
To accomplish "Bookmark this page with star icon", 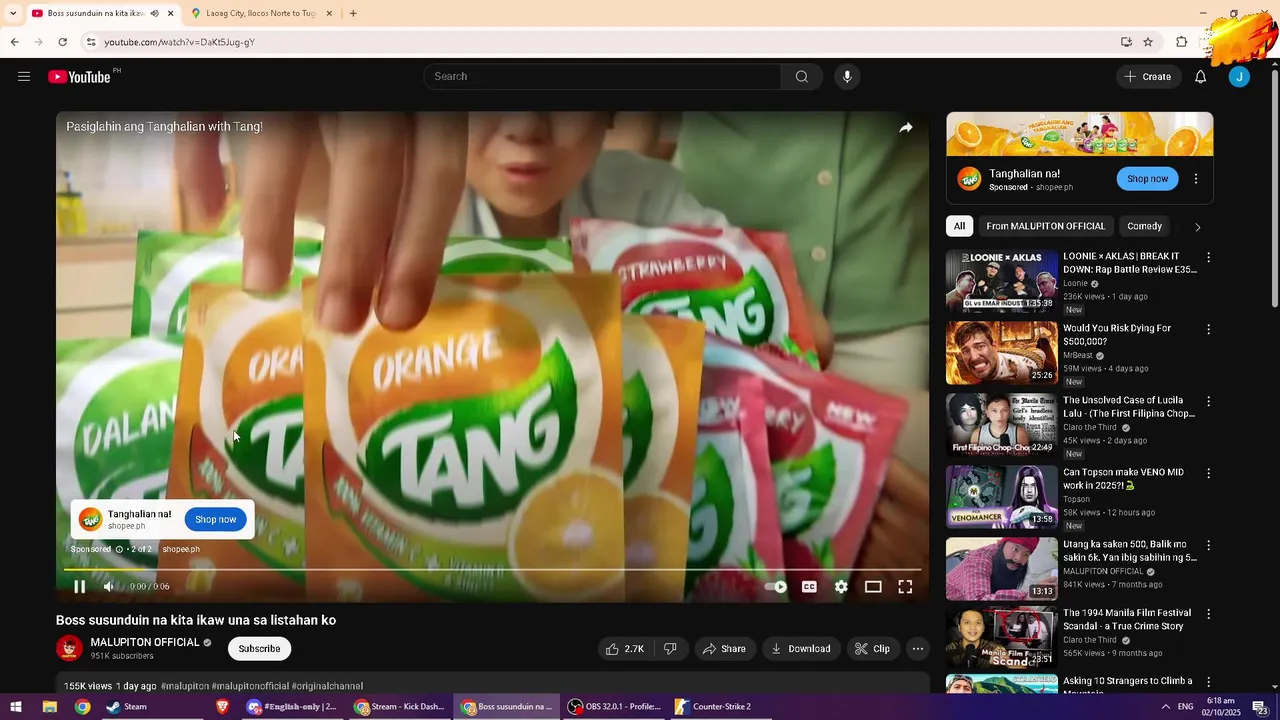I will click(x=1148, y=42).
